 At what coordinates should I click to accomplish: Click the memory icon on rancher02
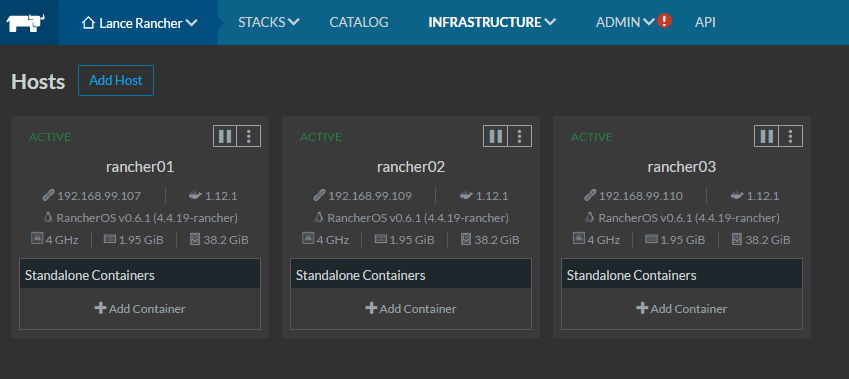[381, 239]
